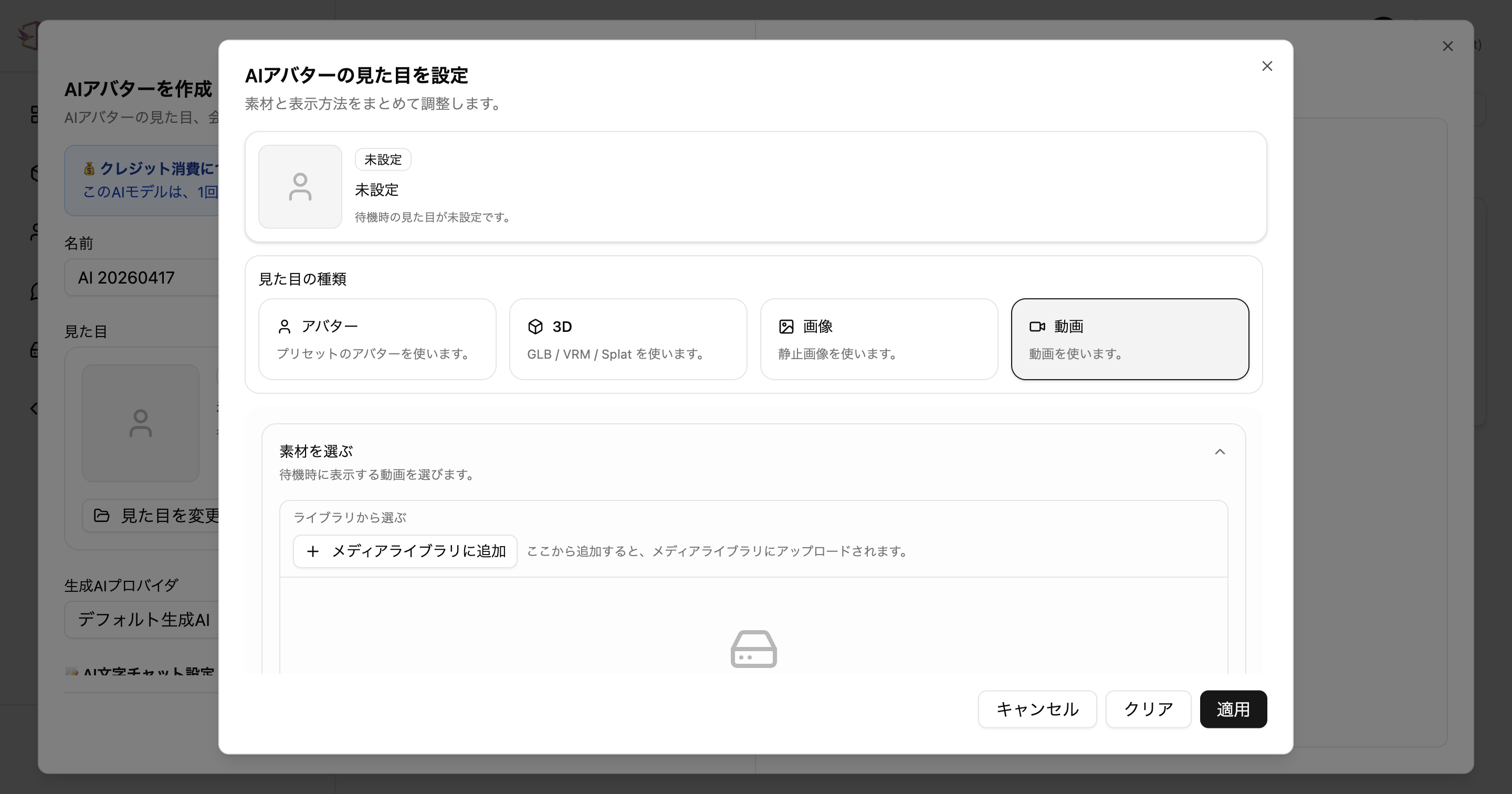Select the 画像 appearance type card

coord(879,339)
